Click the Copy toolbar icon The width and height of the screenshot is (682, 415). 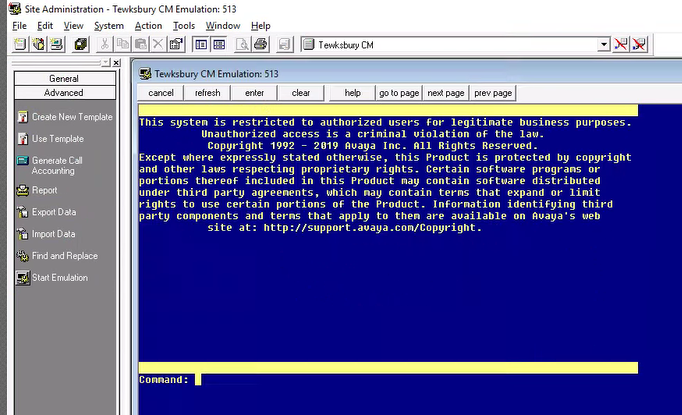[x=123, y=44]
